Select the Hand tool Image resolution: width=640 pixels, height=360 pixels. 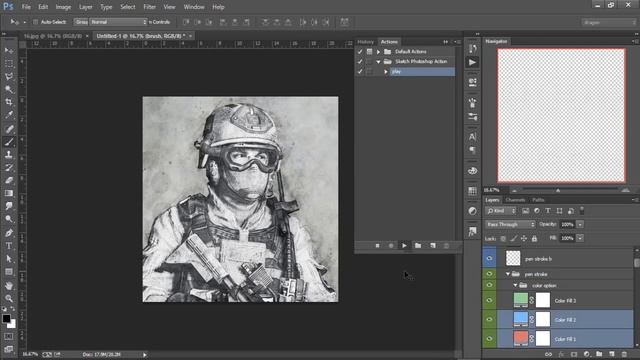pyautogui.click(x=9, y=285)
